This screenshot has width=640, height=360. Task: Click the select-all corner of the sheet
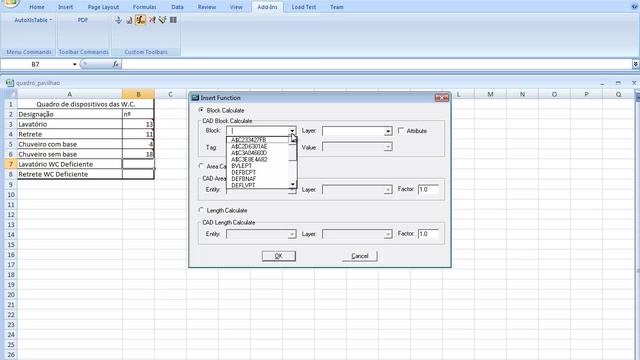(x=11, y=94)
